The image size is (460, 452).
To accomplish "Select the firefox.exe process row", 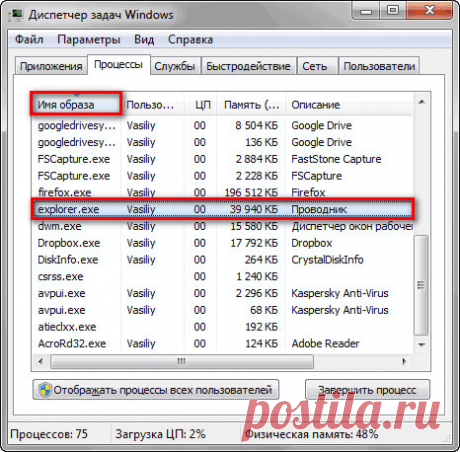I will [x=223, y=193].
